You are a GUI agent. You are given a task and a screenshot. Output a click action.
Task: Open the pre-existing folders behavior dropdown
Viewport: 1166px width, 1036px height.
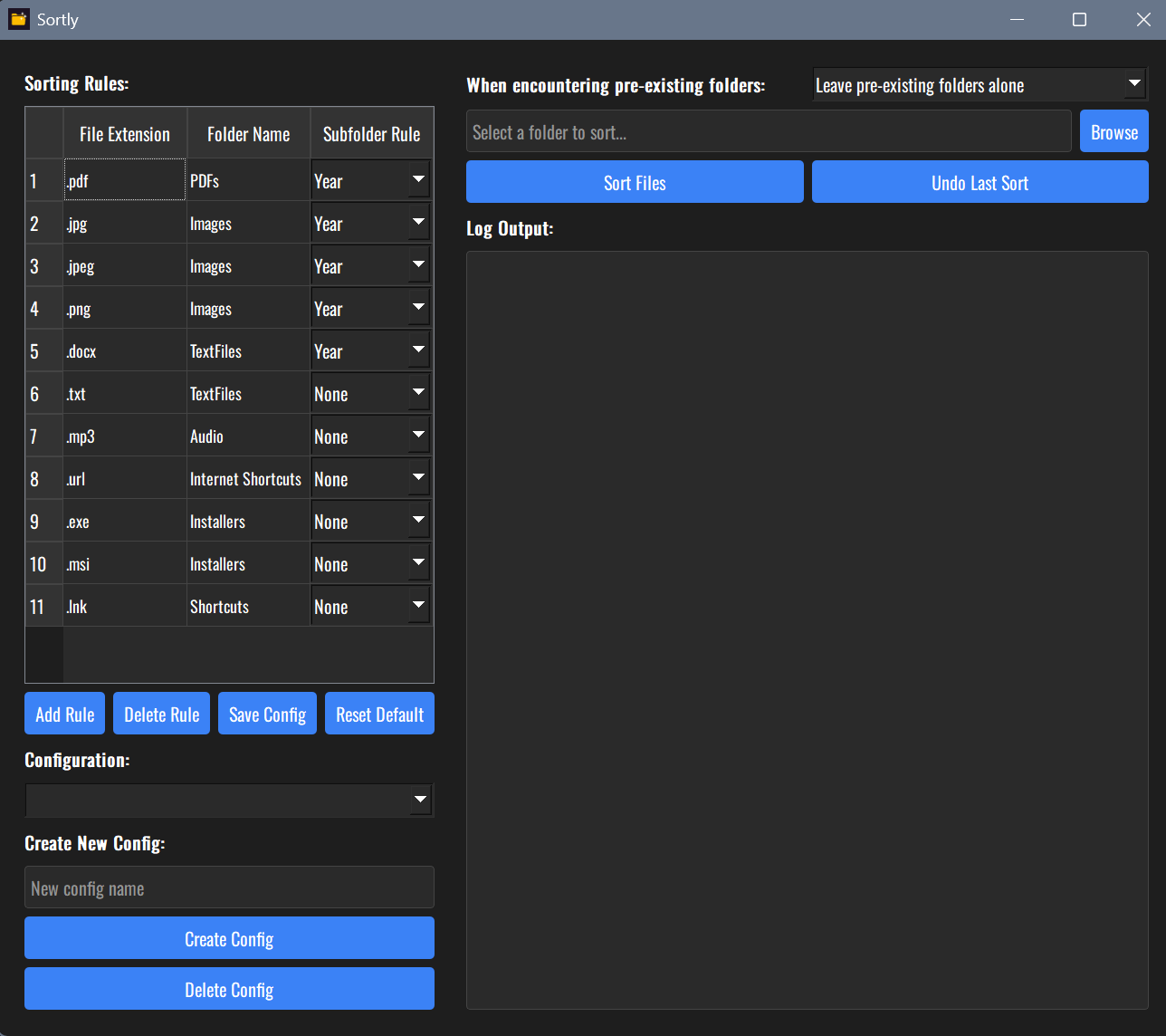pyautogui.click(x=980, y=85)
